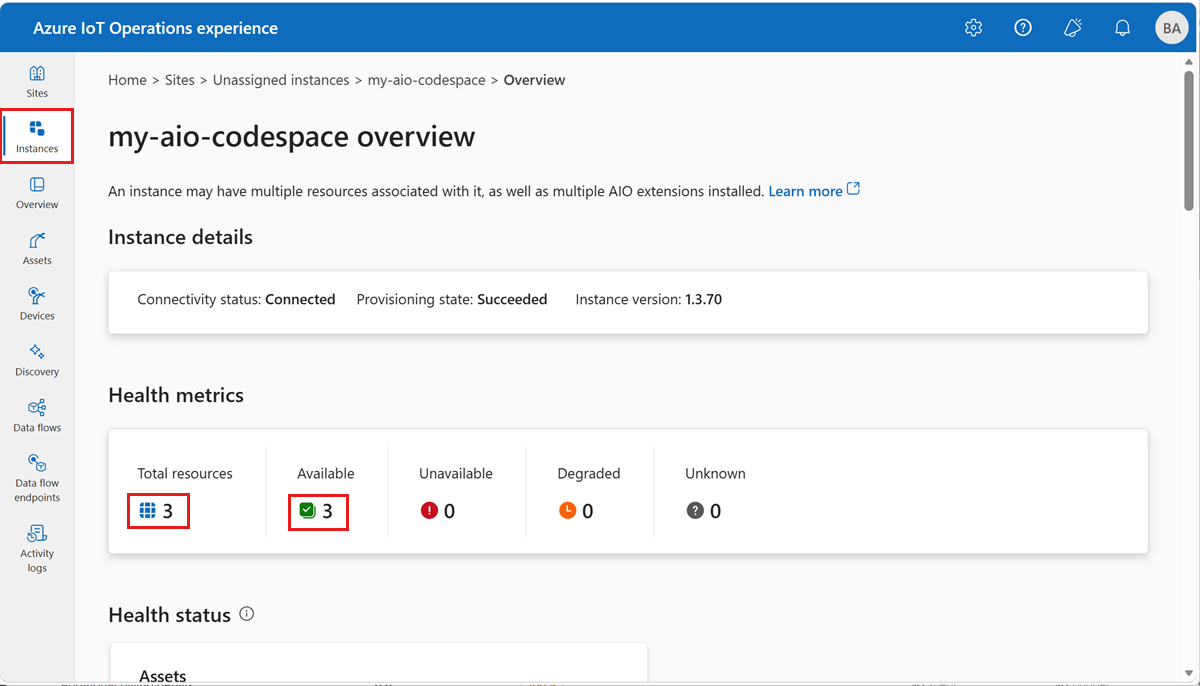Click the Overview breadcrumb item
Screen dimensions: 1200x686
click(x=534, y=80)
